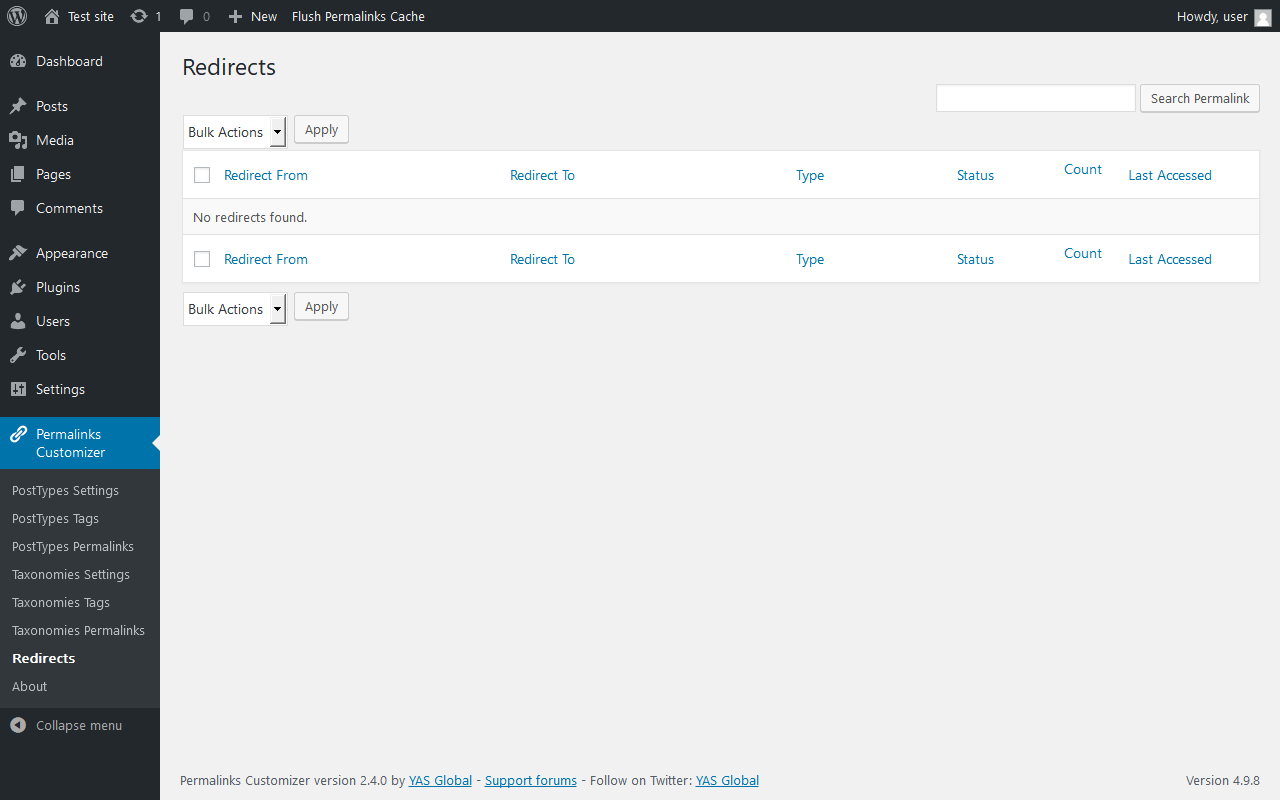Click the 'No redirects found.' message
Image resolution: width=1280 pixels, height=800 pixels.
(x=250, y=217)
